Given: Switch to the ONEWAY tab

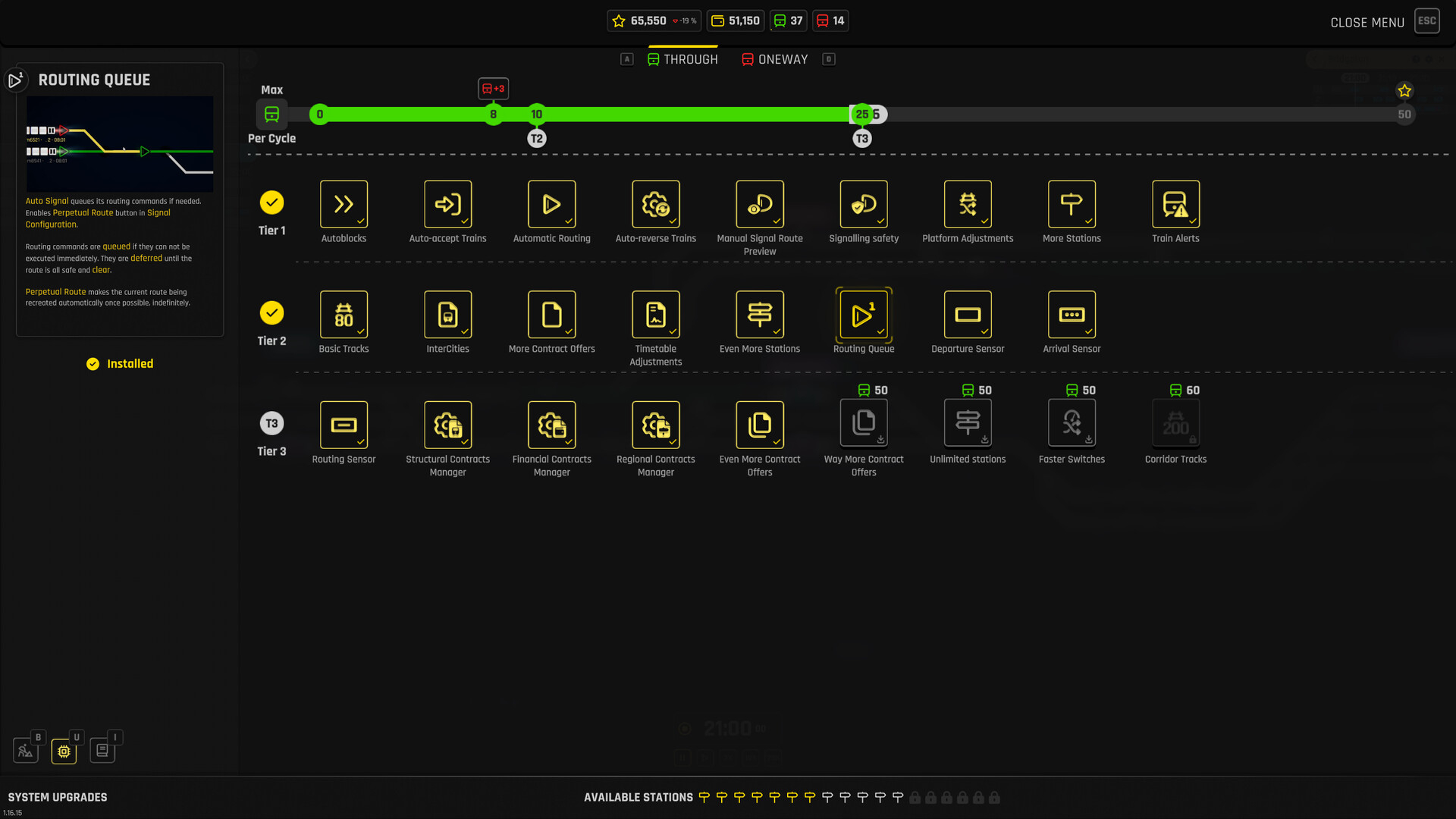Looking at the screenshot, I should pyautogui.click(x=774, y=59).
